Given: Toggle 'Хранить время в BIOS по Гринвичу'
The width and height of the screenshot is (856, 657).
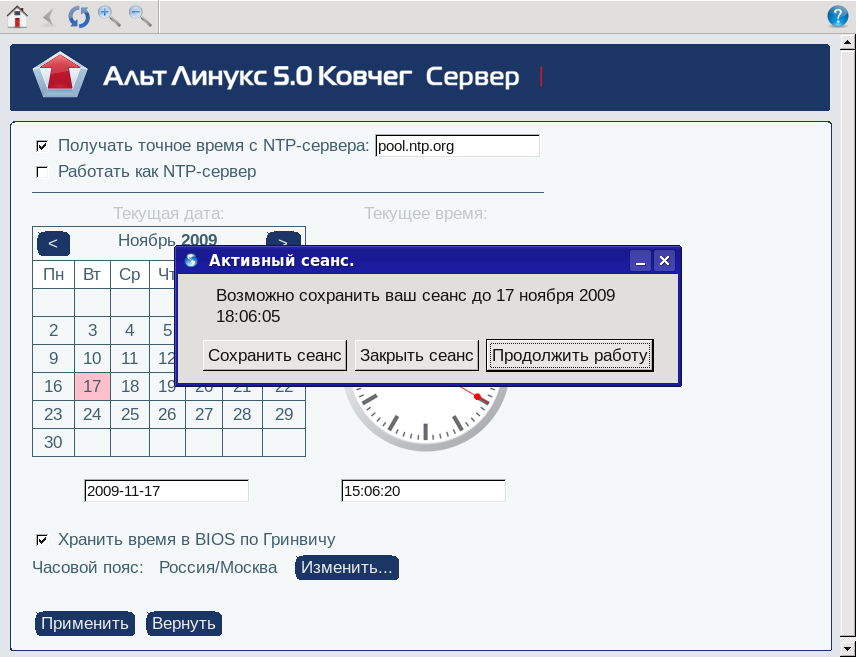Looking at the screenshot, I should pyautogui.click(x=42, y=540).
